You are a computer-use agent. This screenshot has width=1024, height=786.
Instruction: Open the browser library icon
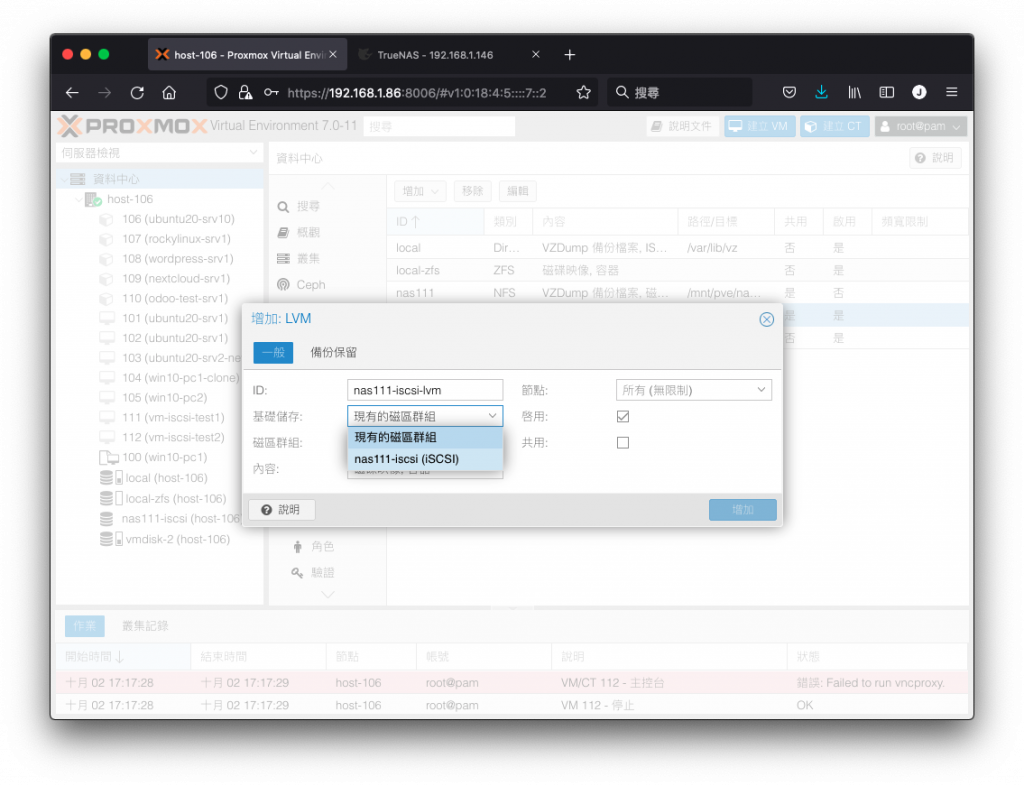[x=854, y=93]
